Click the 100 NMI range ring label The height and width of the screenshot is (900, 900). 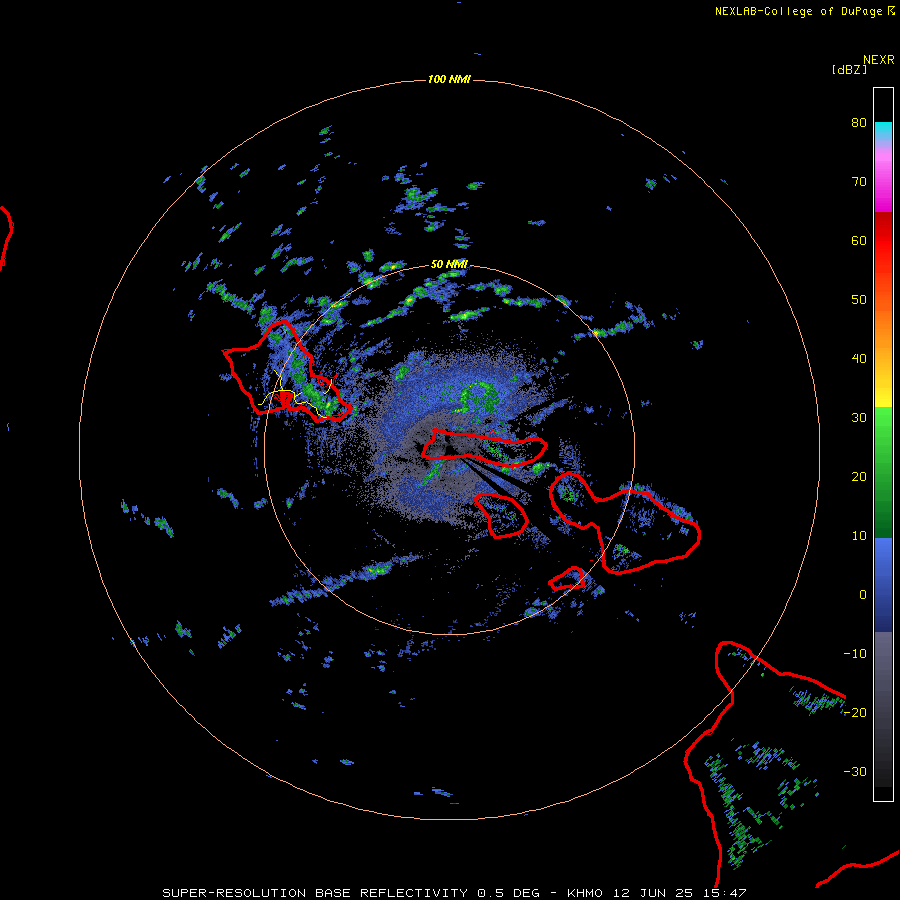coord(449,79)
